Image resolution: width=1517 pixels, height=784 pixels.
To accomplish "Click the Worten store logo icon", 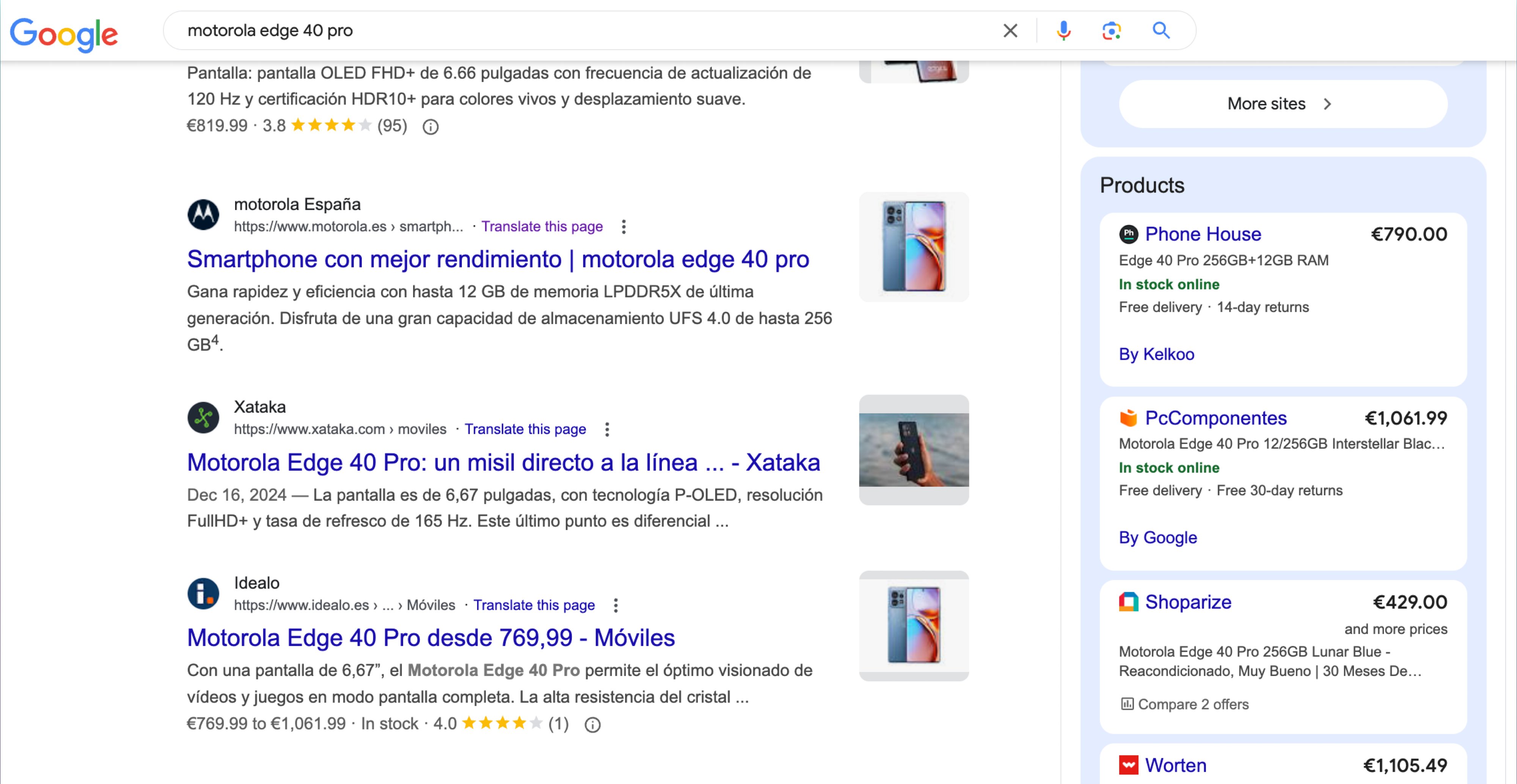I will [x=1128, y=765].
